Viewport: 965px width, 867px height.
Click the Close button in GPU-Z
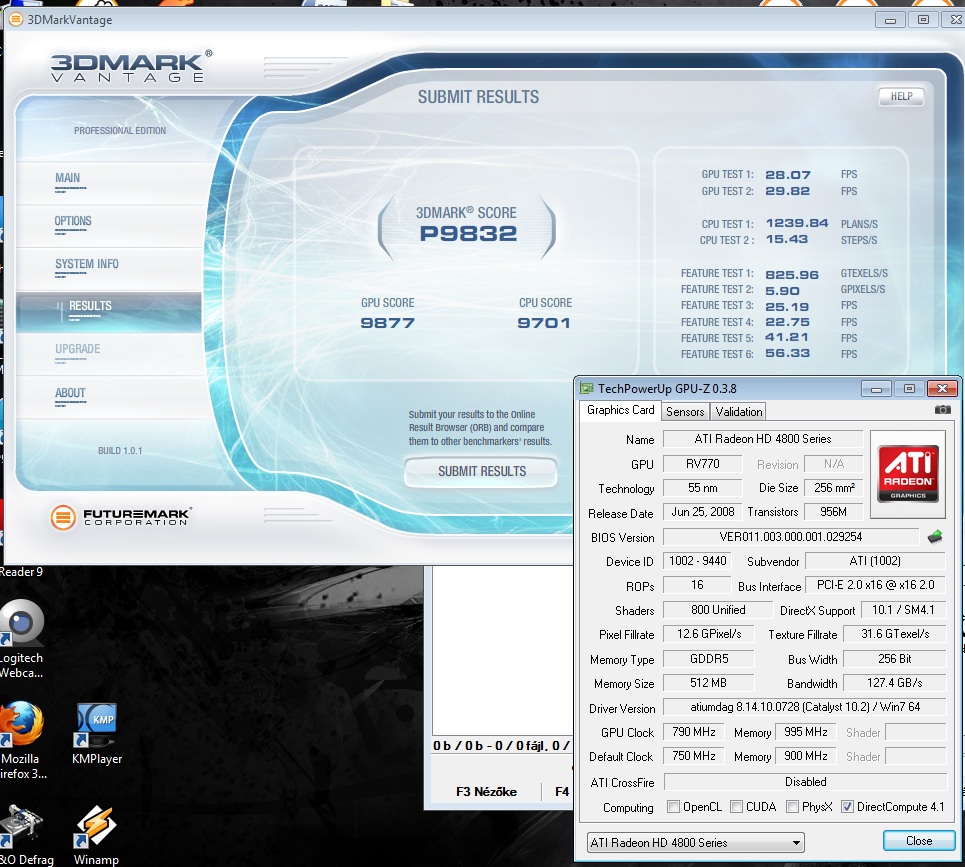(x=919, y=841)
